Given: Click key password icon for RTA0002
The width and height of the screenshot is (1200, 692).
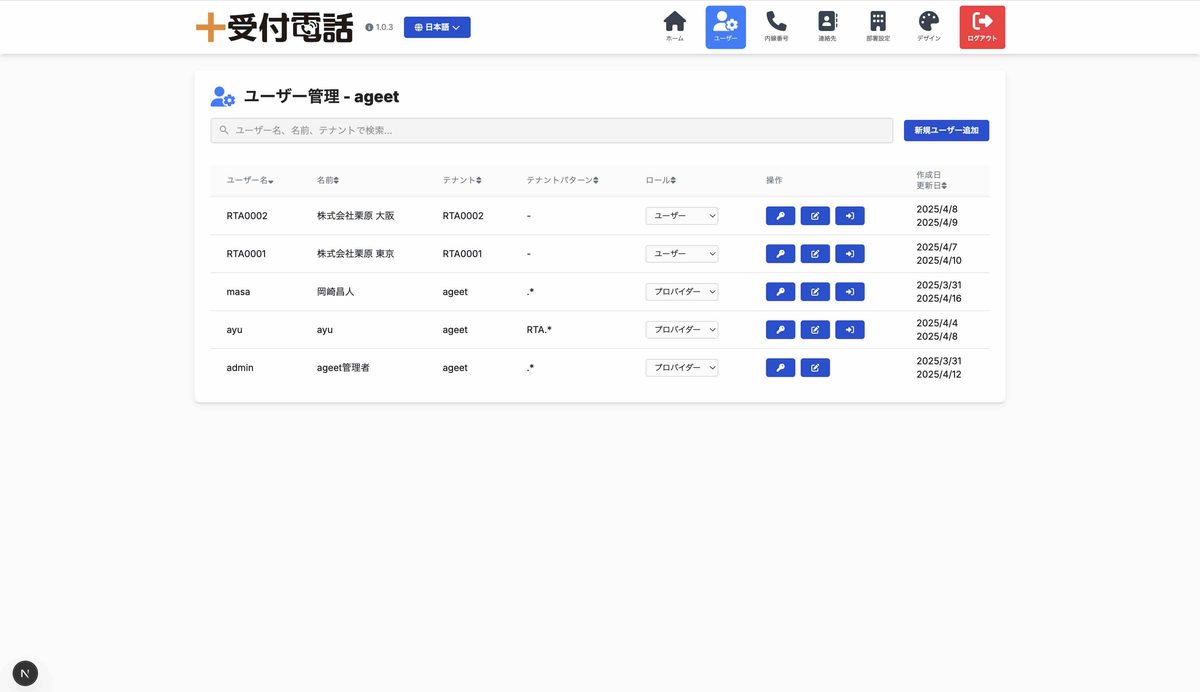Looking at the screenshot, I should [x=780, y=216].
